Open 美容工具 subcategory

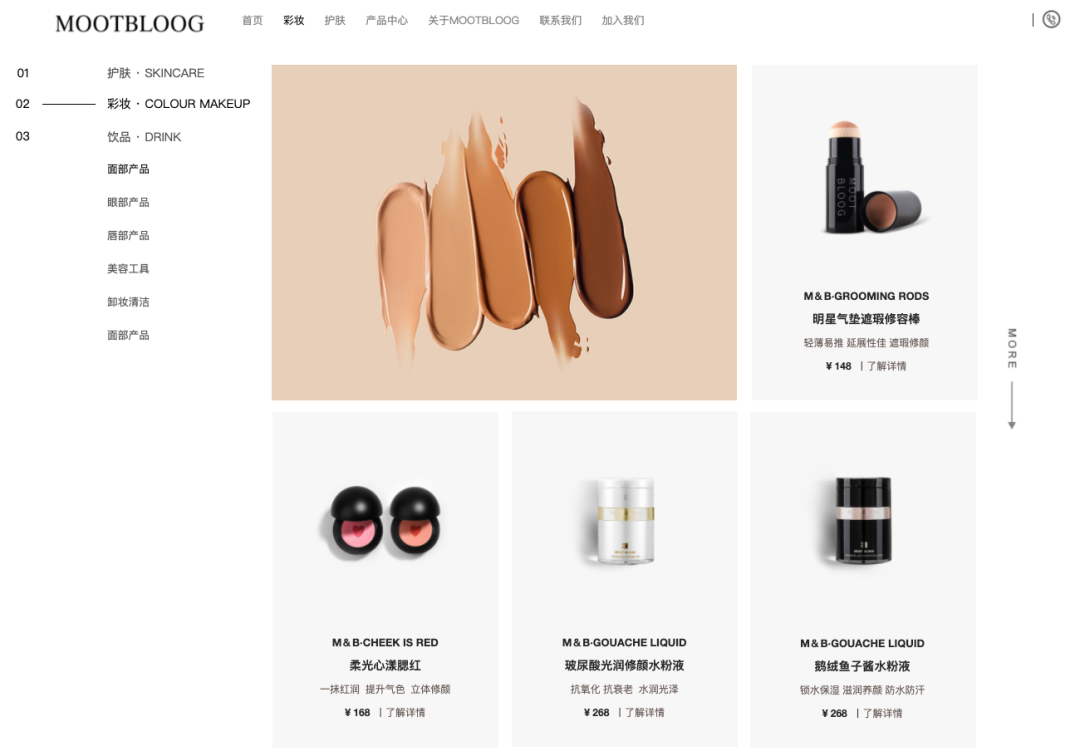pos(128,269)
